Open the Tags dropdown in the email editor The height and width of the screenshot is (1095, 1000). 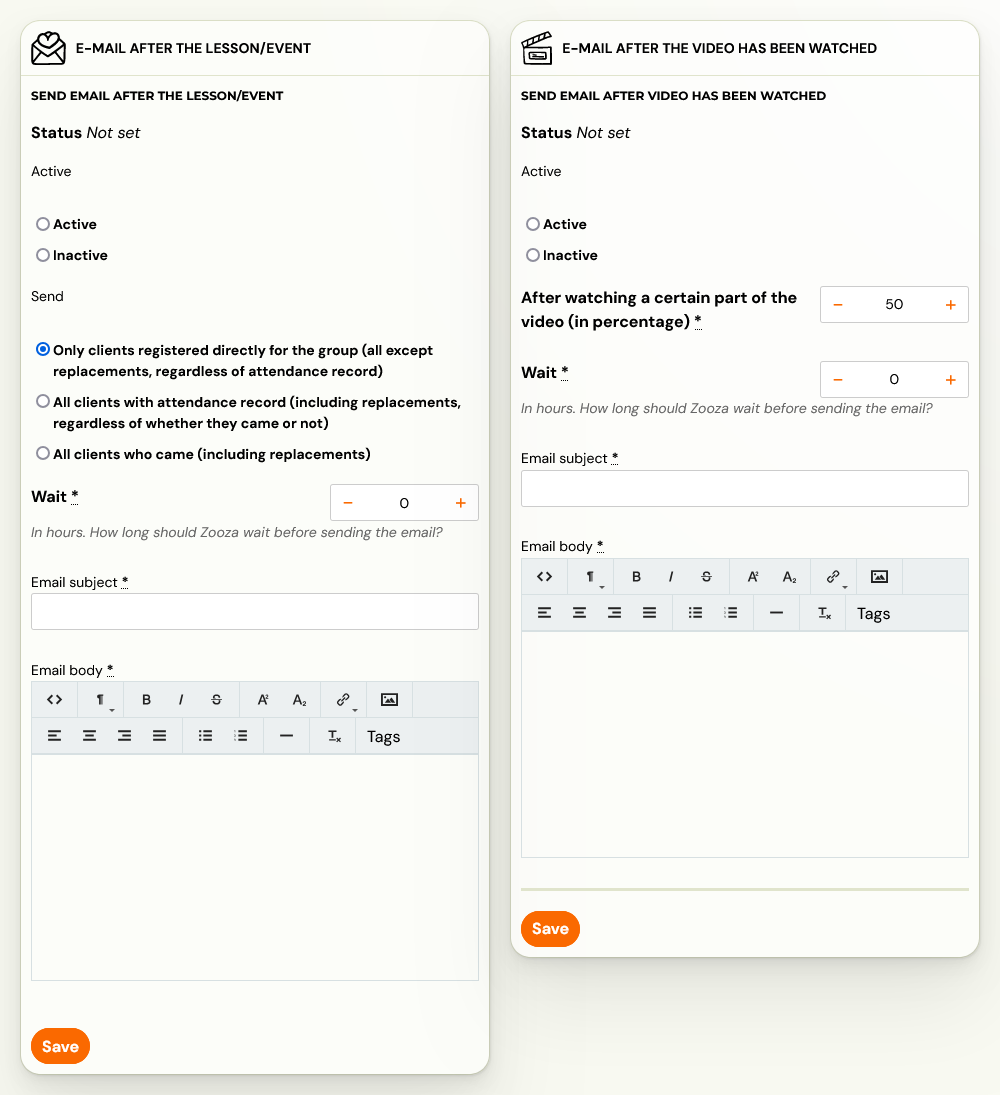pos(383,735)
